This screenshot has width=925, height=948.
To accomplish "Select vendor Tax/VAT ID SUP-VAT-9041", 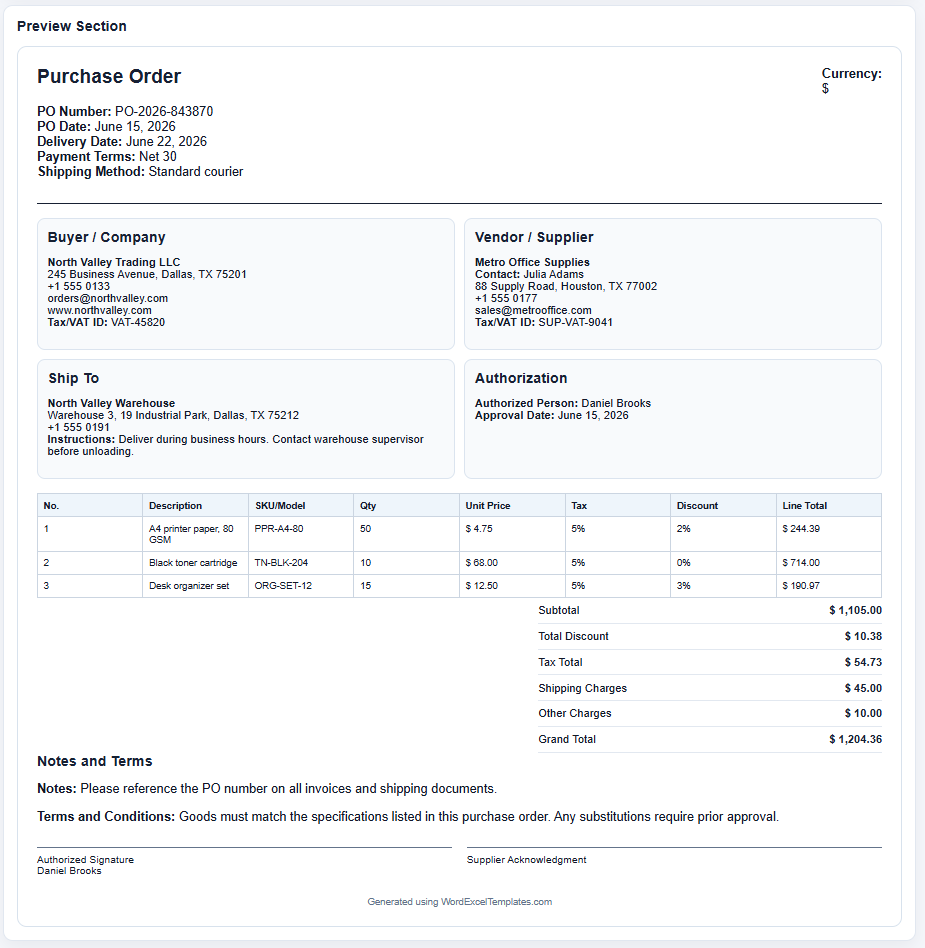I will pyautogui.click(x=544, y=322).
